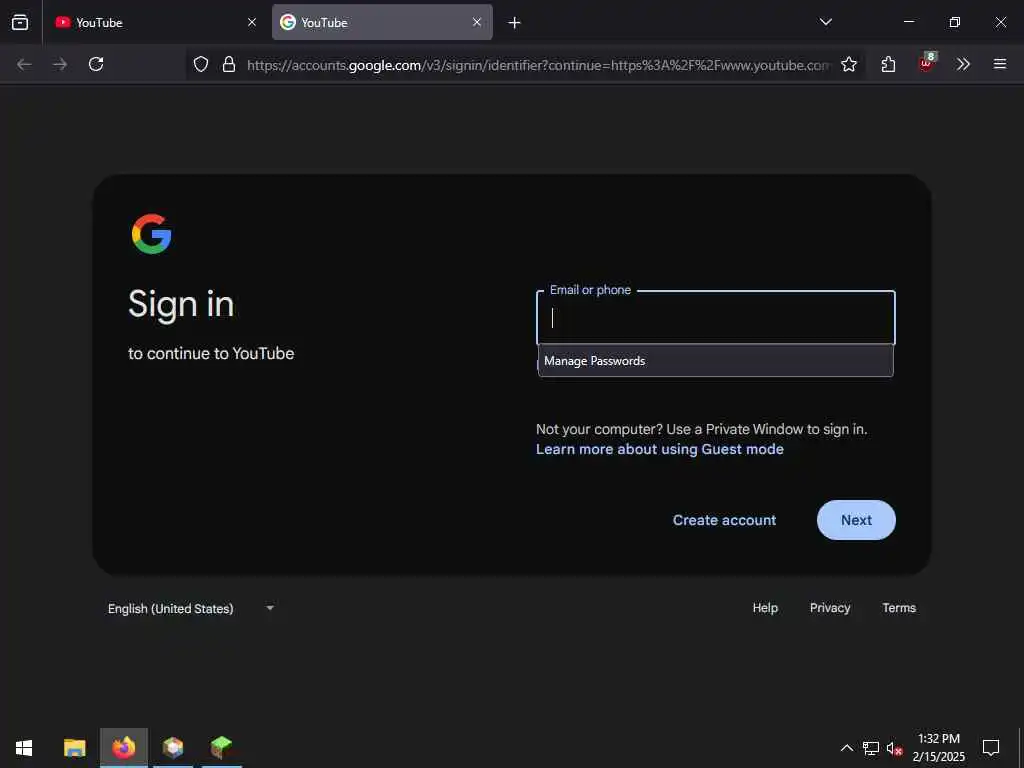The width and height of the screenshot is (1024, 768).
Task: Click Create account
Action: [x=724, y=520]
